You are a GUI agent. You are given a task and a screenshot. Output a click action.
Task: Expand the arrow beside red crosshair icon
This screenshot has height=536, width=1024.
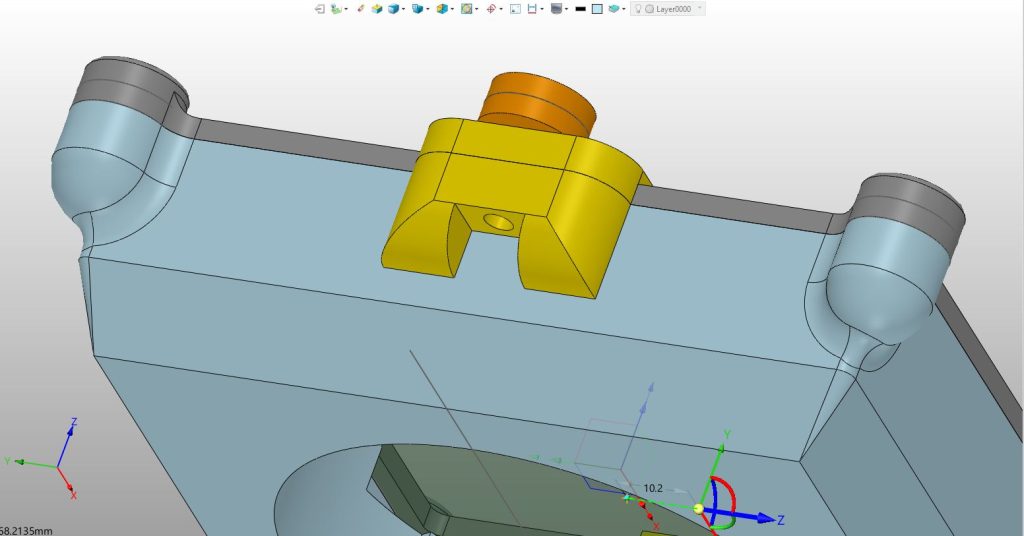click(501, 9)
